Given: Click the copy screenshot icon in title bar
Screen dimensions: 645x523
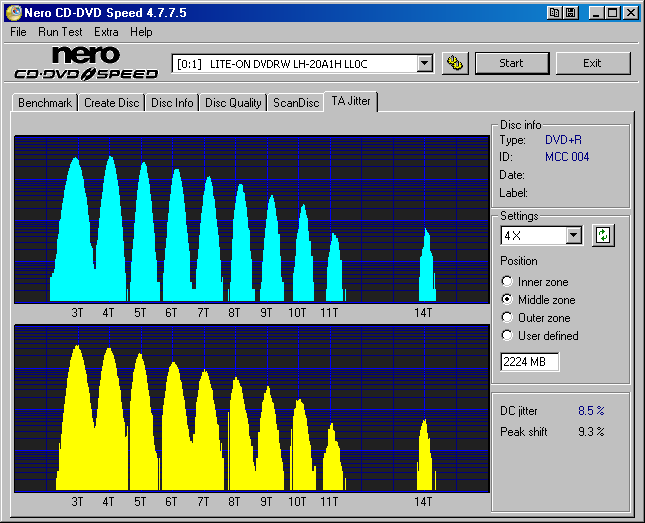Looking at the screenshot, I should click(555, 13).
